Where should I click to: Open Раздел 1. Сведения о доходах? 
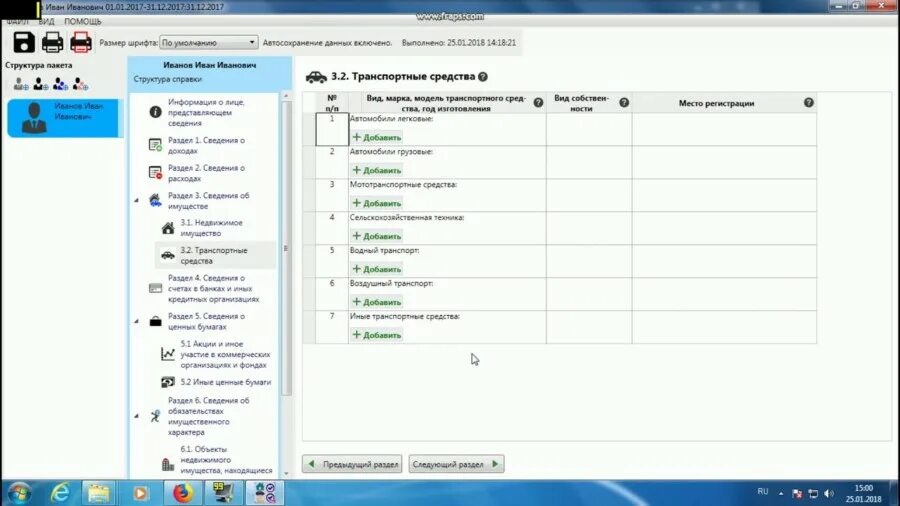click(206, 145)
